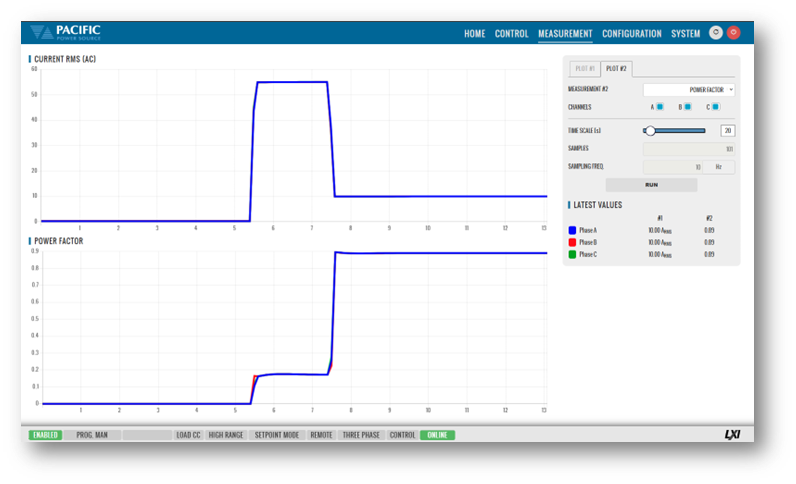
Task: Click the RUN button
Action: (x=651, y=185)
